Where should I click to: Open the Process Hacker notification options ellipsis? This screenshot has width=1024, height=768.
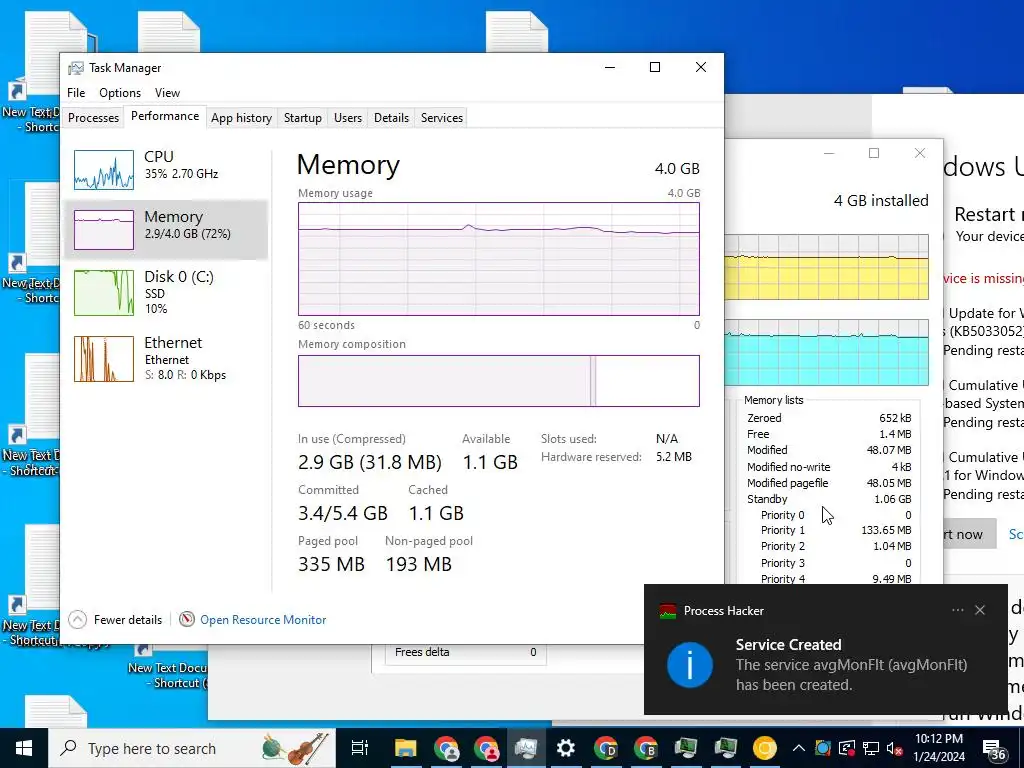click(x=957, y=610)
